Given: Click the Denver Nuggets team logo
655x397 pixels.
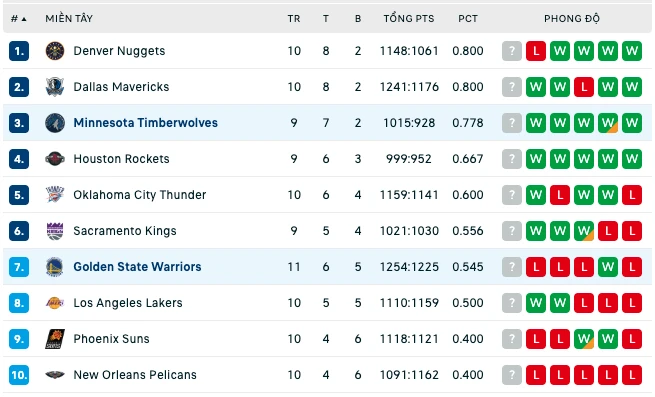Looking at the screenshot, I should coord(55,51).
